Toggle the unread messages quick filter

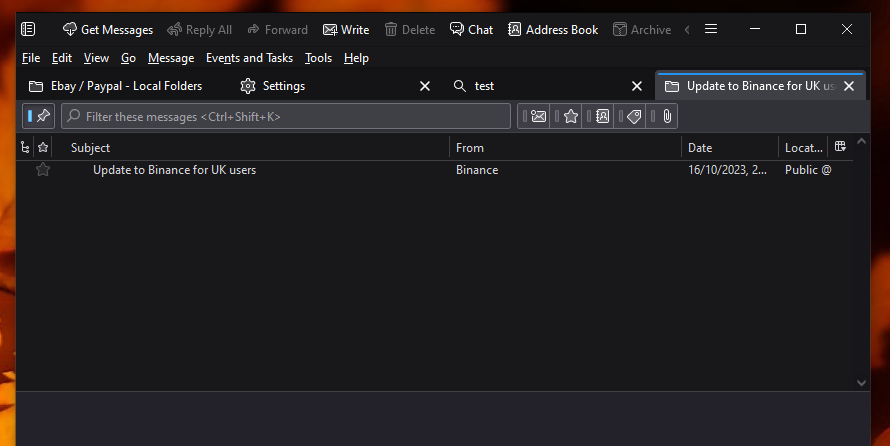(x=538, y=117)
